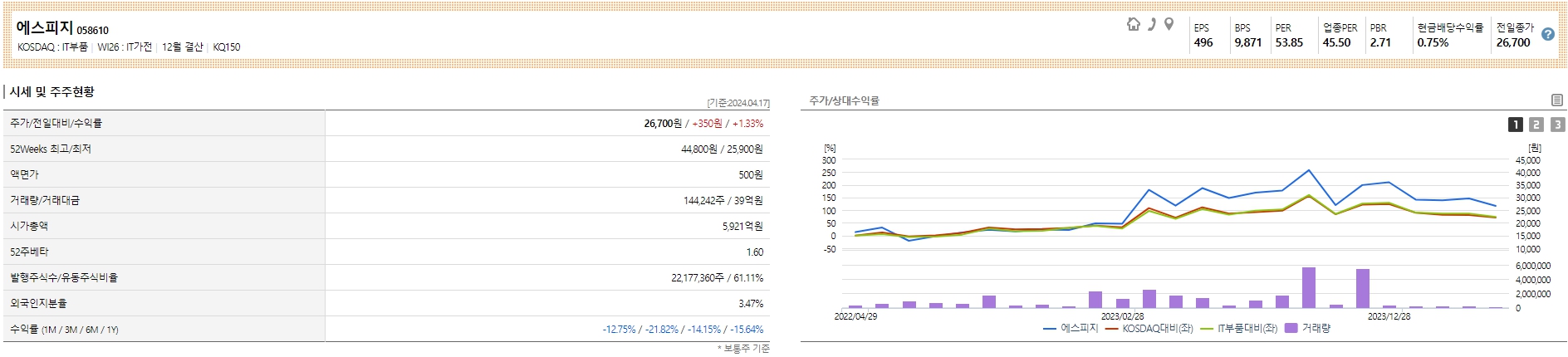Click the 22,177,360주 / 61.11% value
Screen dimensions: 1568x357
tap(718, 277)
